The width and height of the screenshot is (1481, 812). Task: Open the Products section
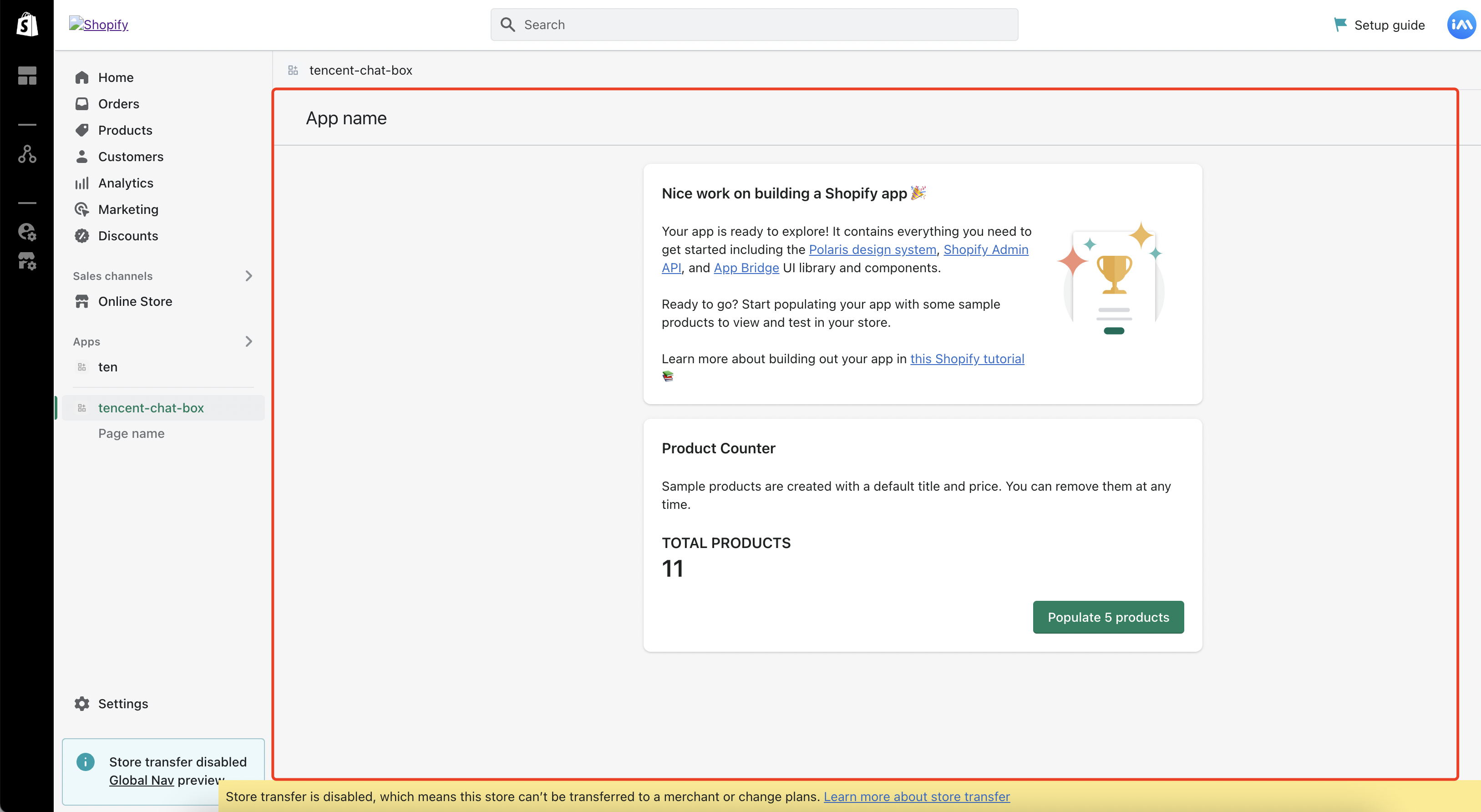125,130
